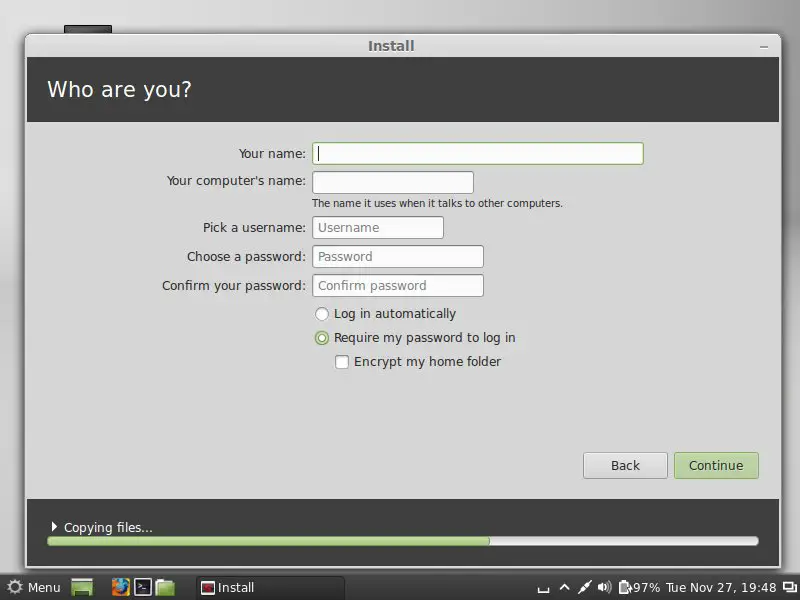Open the keyboard tray indicator

(543, 590)
